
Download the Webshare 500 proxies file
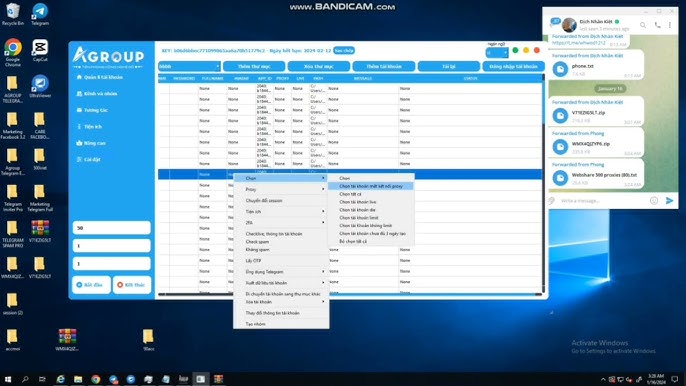point(560,178)
